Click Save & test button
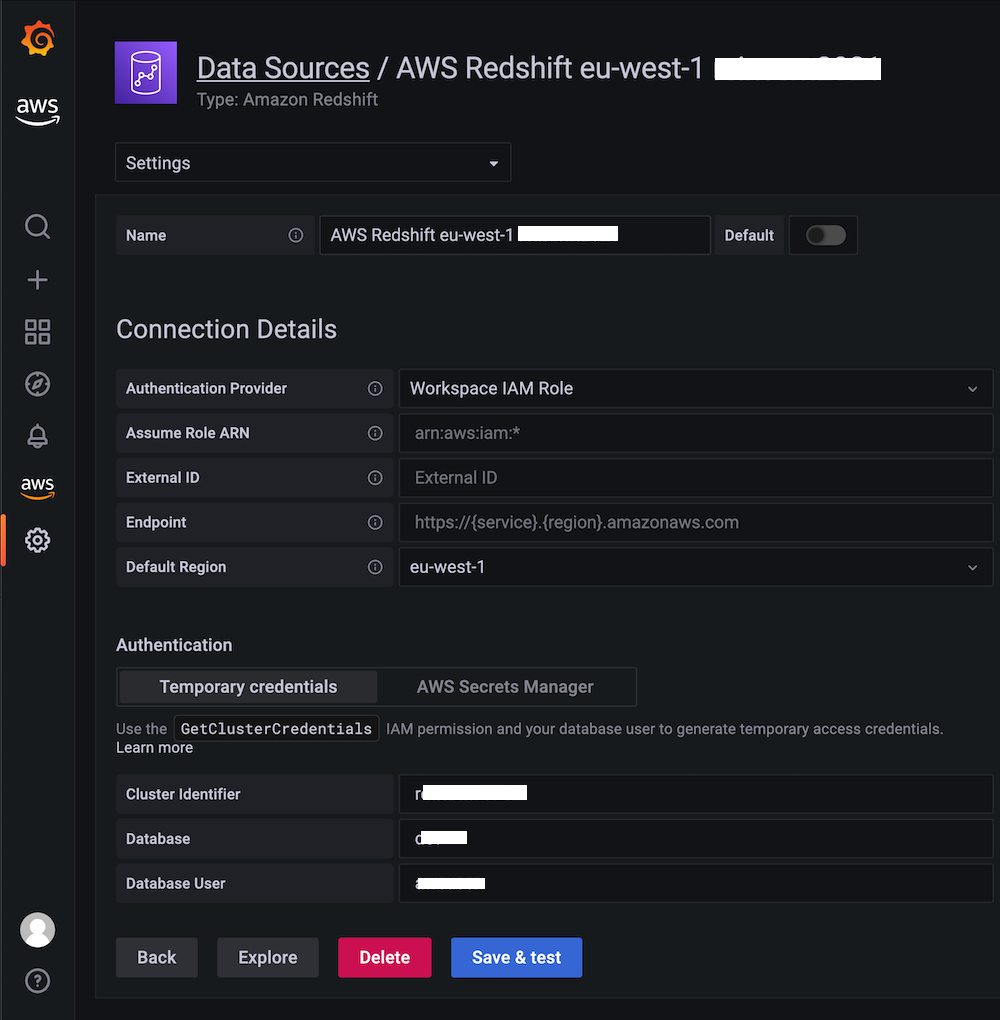Image resolution: width=1000 pixels, height=1020 pixels. [517, 958]
